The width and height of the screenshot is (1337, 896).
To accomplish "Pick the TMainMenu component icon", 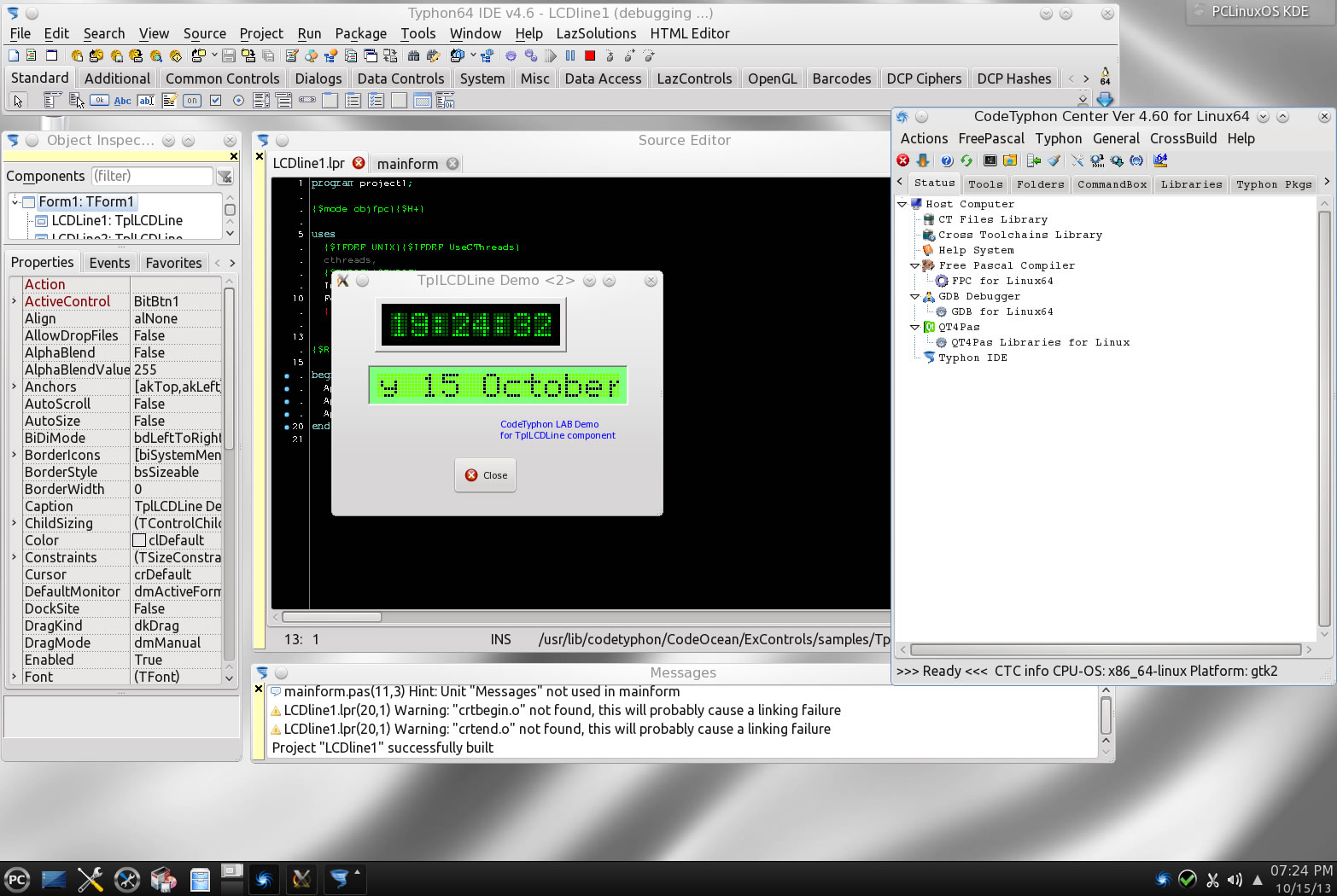I will 53,101.
